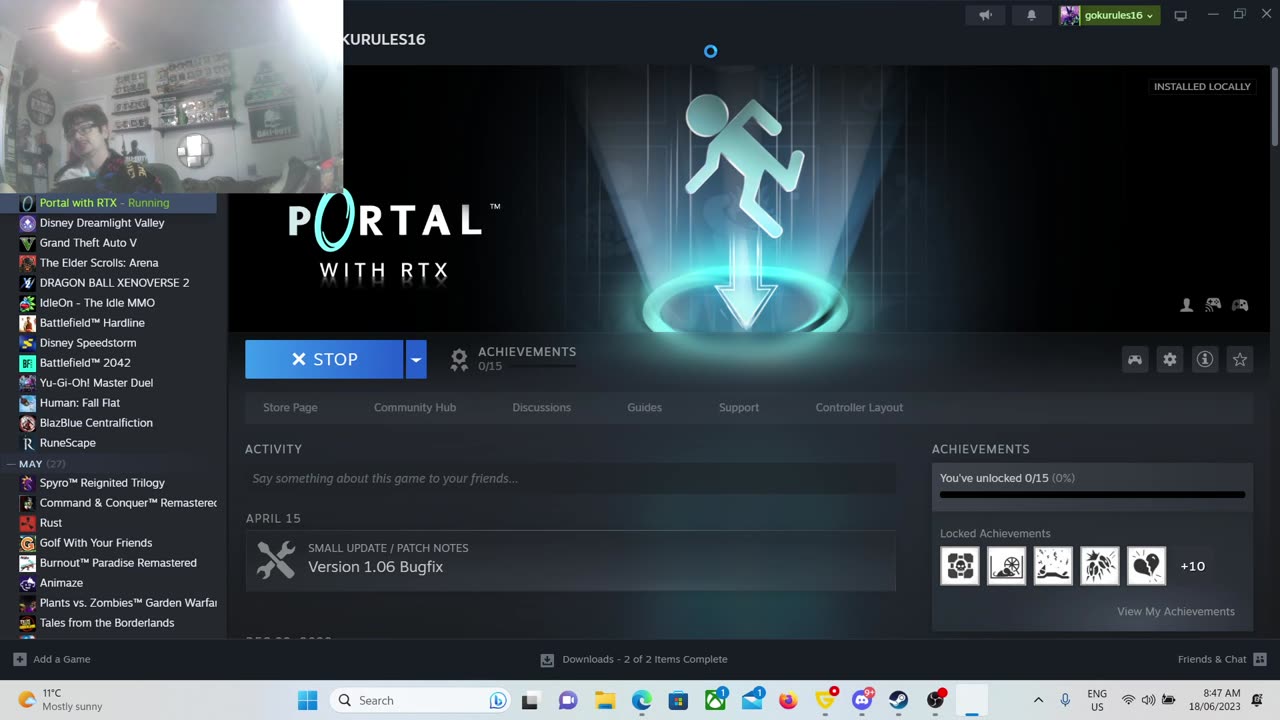Open Downloads - 2 of 2 Items Complete
This screenshot has width=1280, height=720.
(x=645, y=659)
